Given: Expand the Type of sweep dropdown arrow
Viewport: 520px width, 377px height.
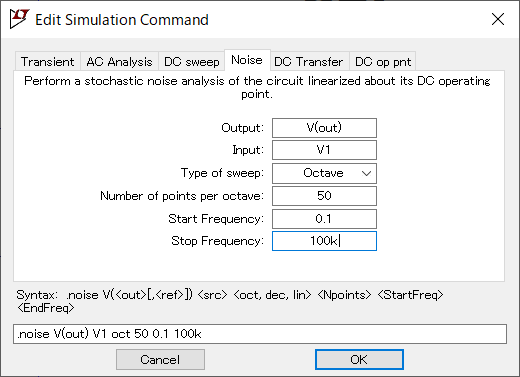Looking at the screenshot, I should 366,173.
